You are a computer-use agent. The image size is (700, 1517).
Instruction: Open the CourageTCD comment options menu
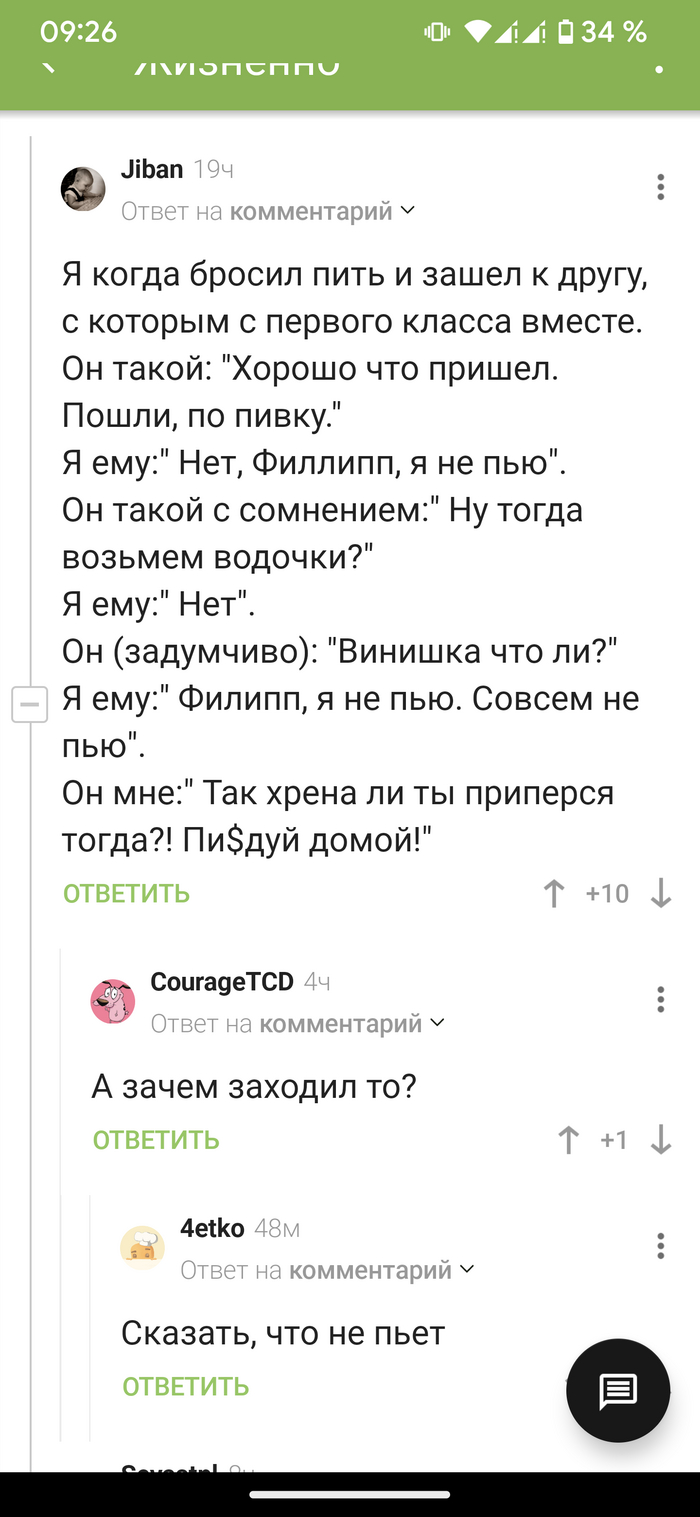660,999
